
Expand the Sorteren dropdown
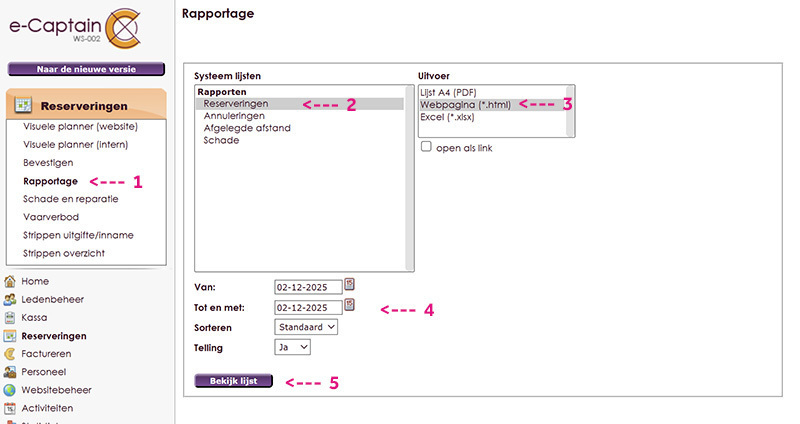point(306,326)
